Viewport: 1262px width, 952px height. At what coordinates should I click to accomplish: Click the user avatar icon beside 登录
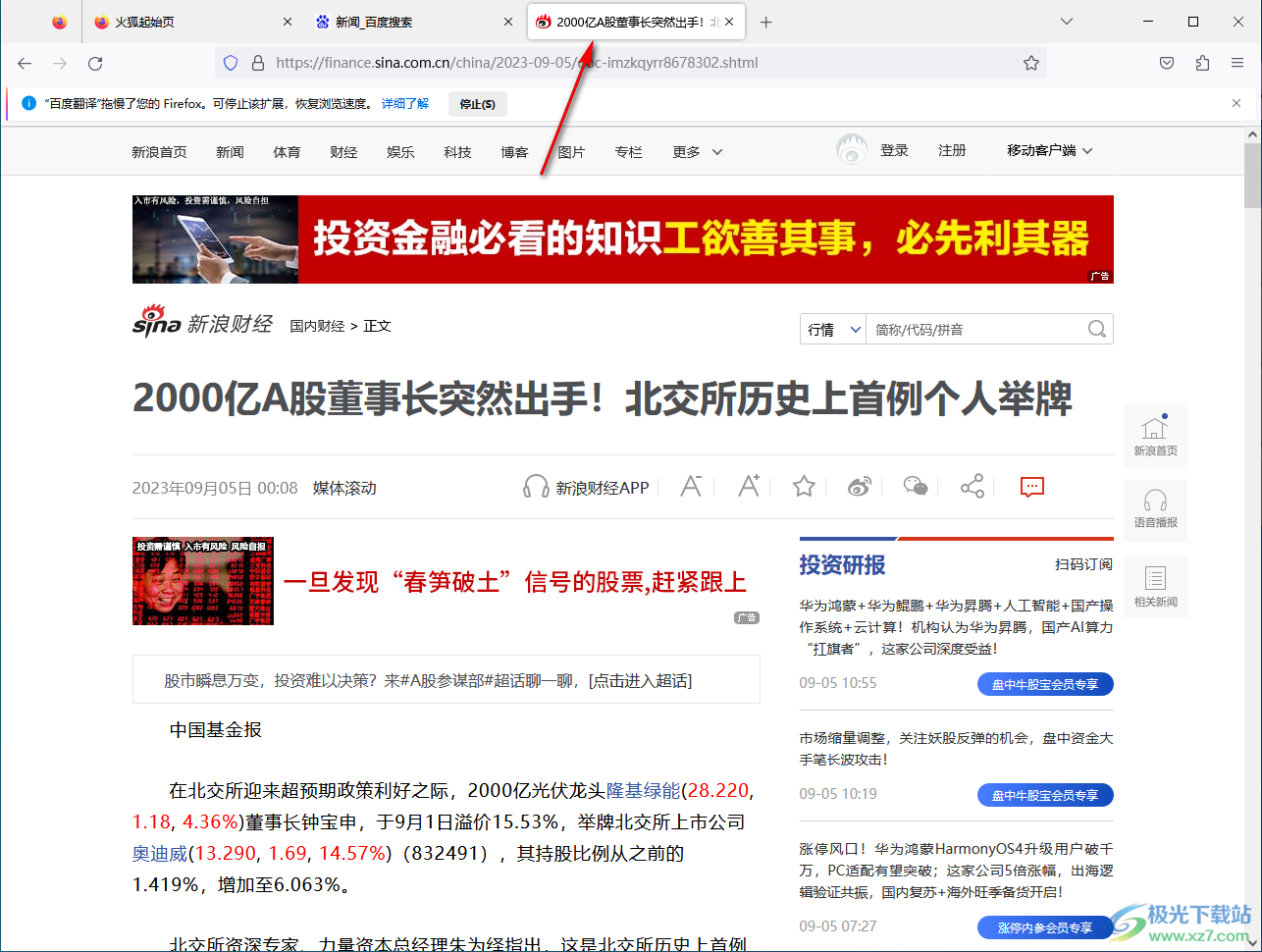click(x=852, y=150)
